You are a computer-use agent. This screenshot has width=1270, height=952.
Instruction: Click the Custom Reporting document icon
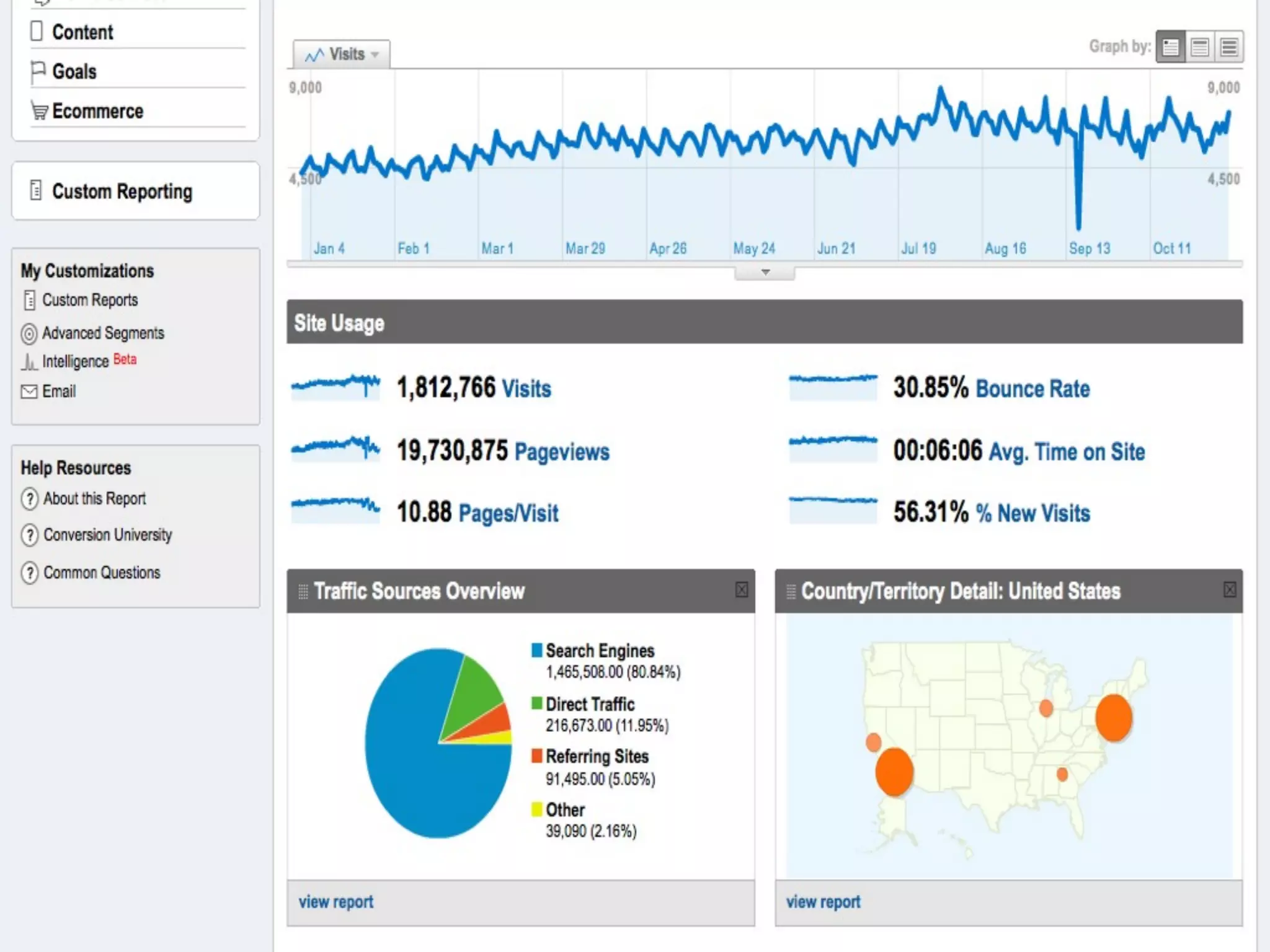click(36, 190)
